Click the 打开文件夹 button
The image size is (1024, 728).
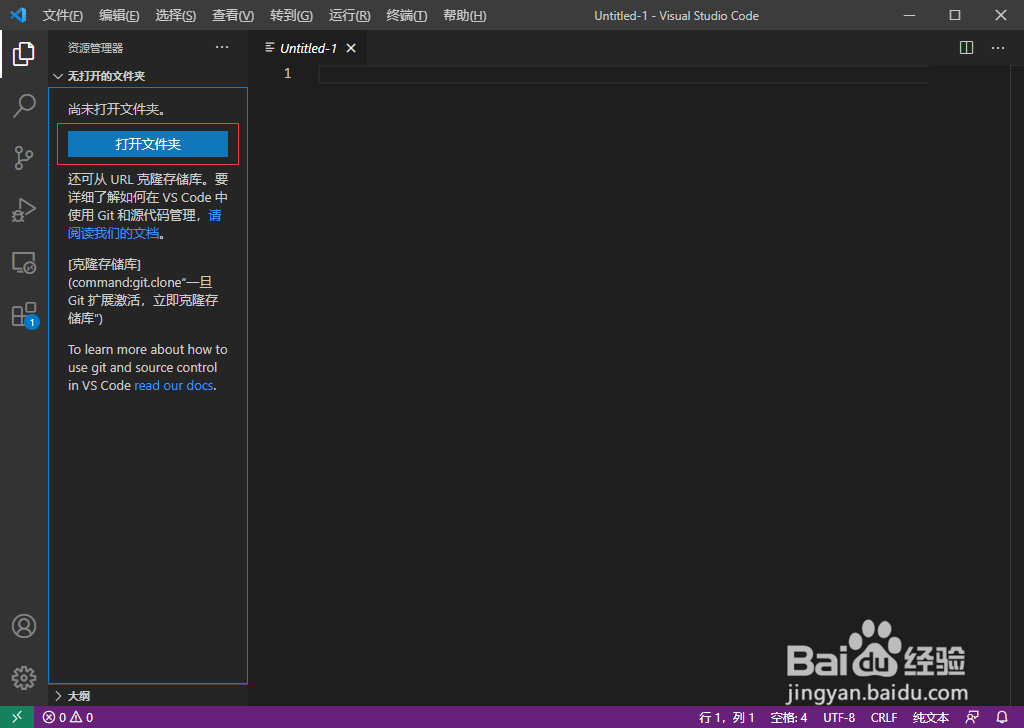[148, 144]
